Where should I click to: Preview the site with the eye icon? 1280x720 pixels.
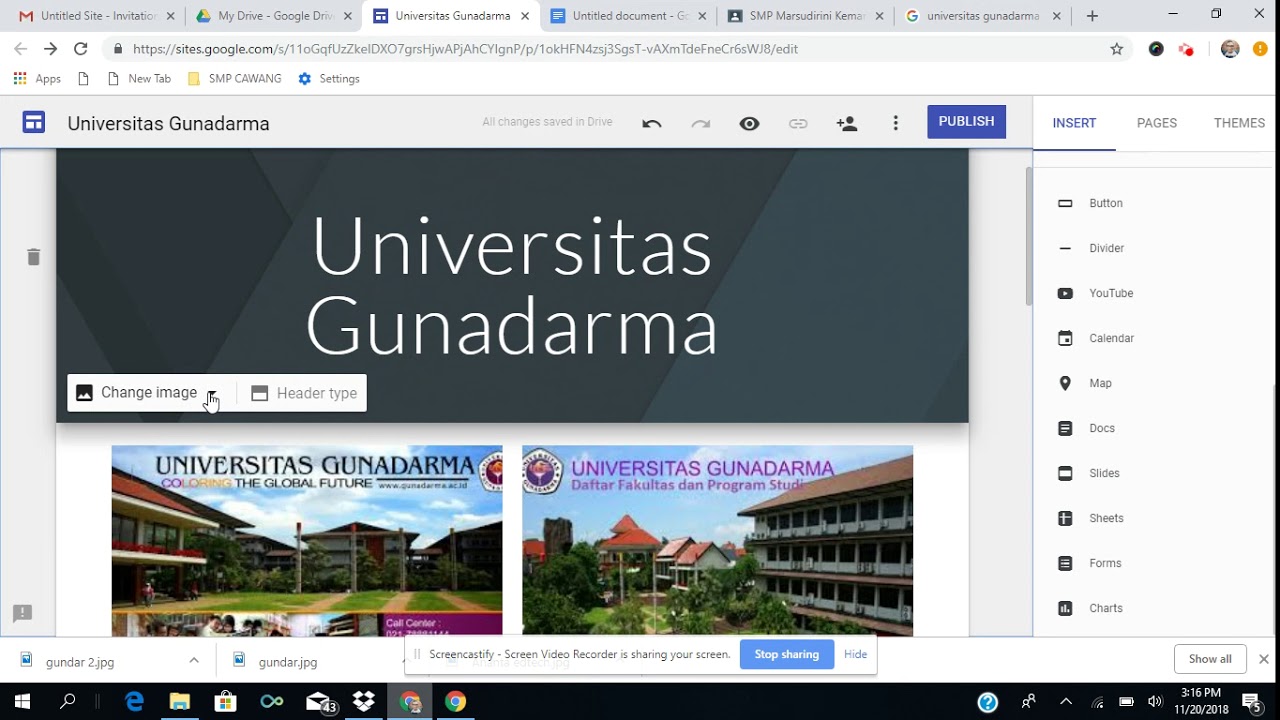point(749,123)
